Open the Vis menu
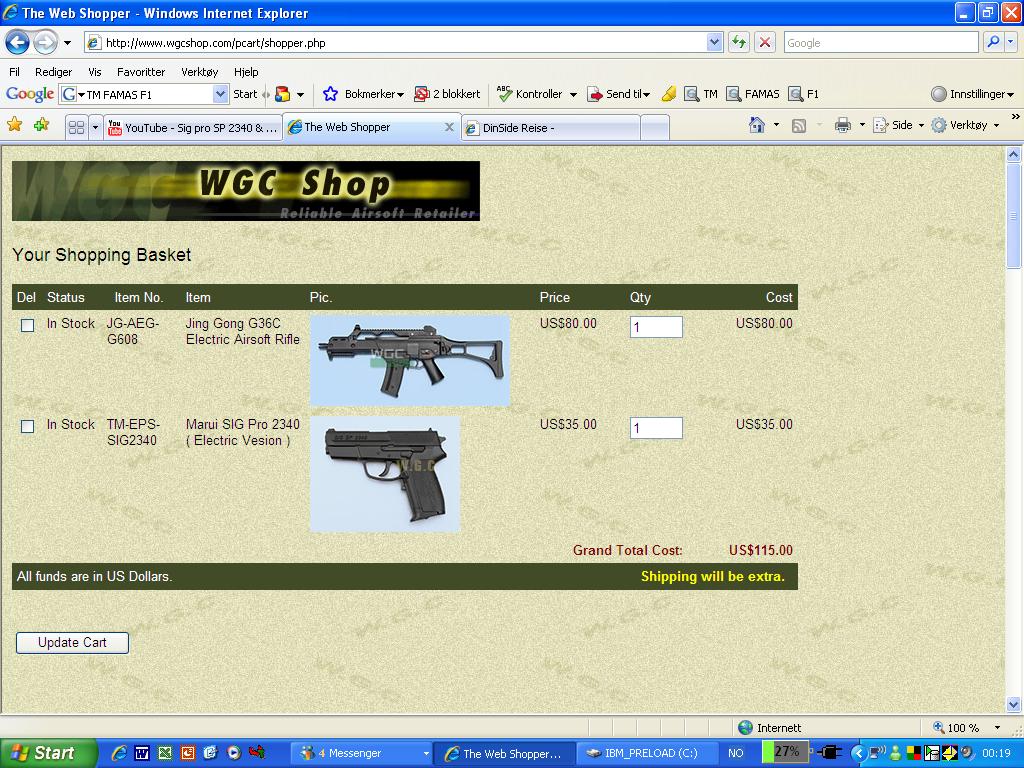This screenshot has height=768, width=1024. click(95, 72)
